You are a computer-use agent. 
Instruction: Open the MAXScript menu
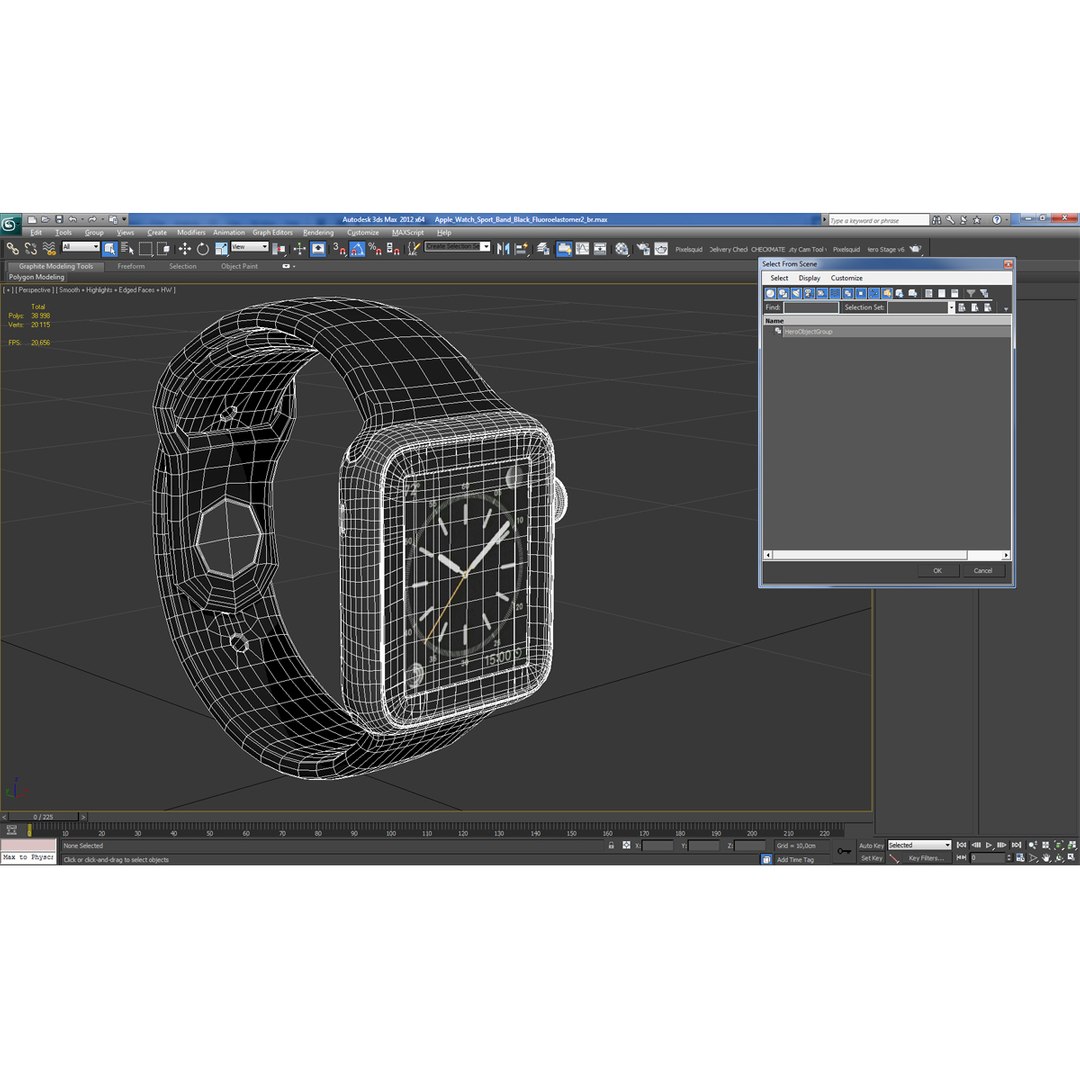[x=408, y=233]
